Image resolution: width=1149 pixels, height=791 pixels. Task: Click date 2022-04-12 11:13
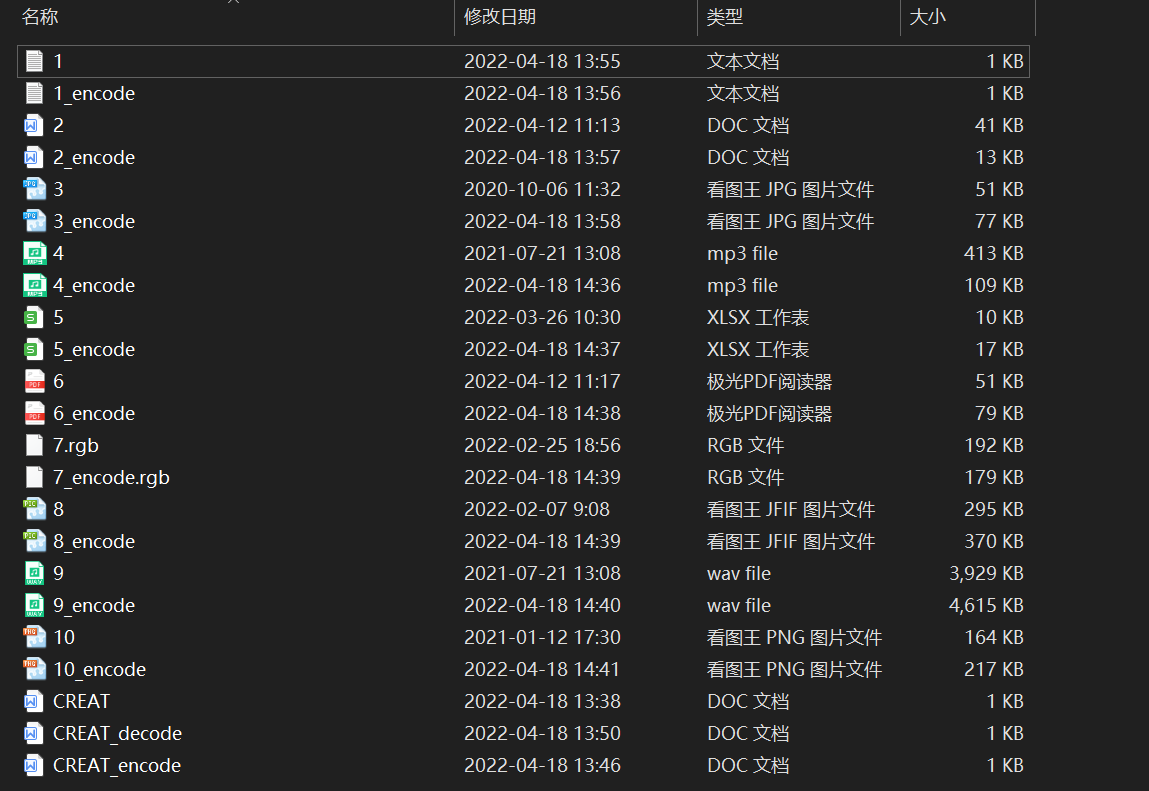pos(542,125)
